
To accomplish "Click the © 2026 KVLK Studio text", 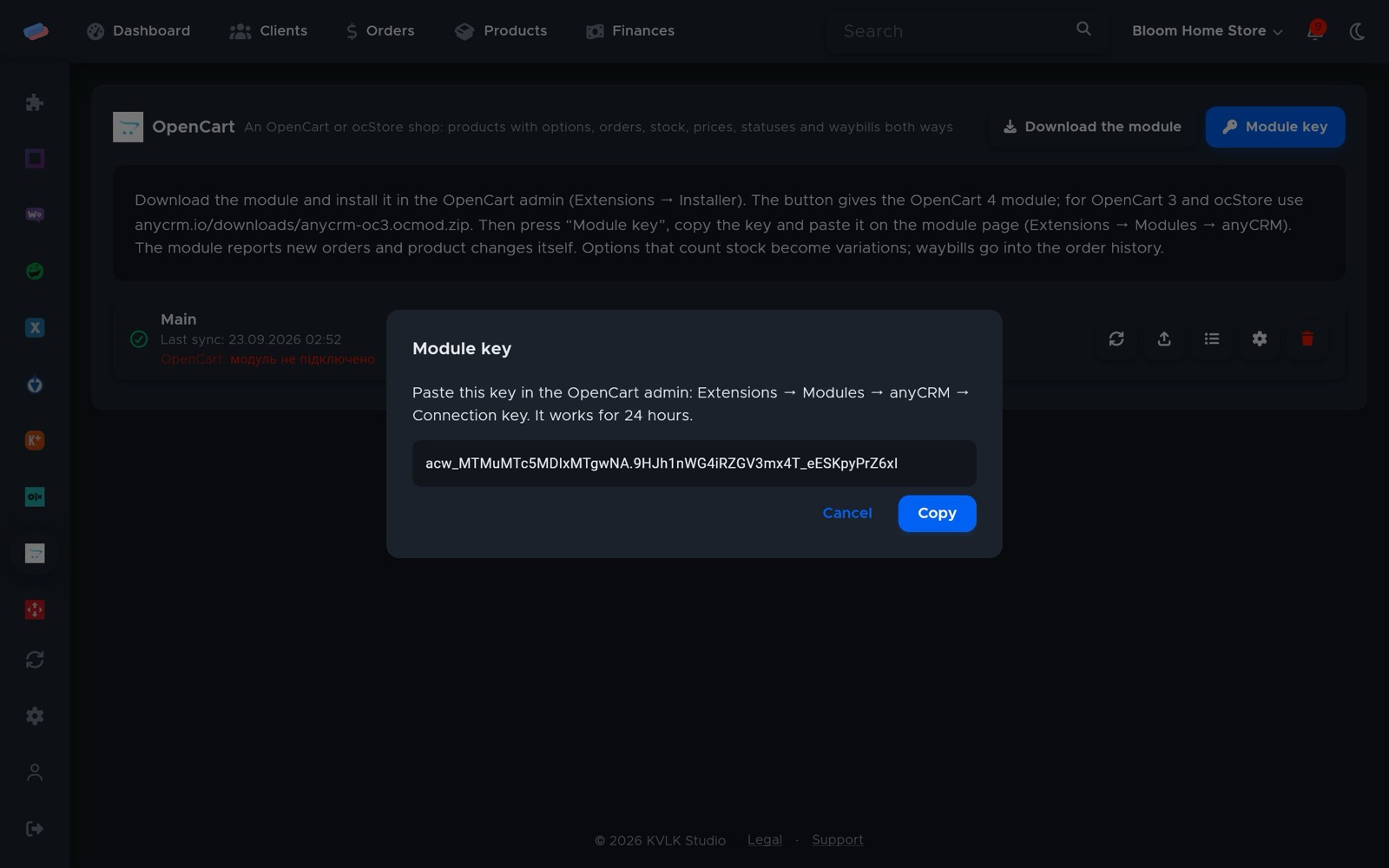I will pos(660,840).
